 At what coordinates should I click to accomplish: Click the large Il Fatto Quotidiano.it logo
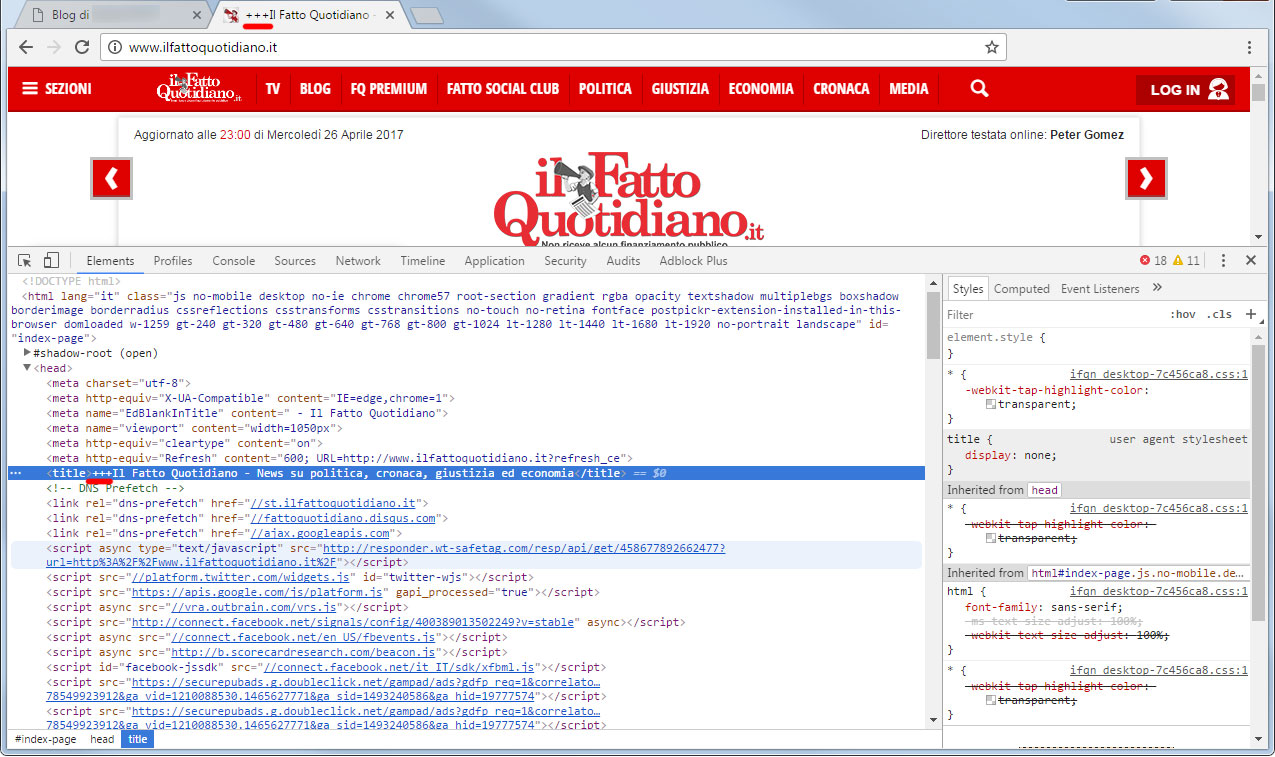[629, 197]
